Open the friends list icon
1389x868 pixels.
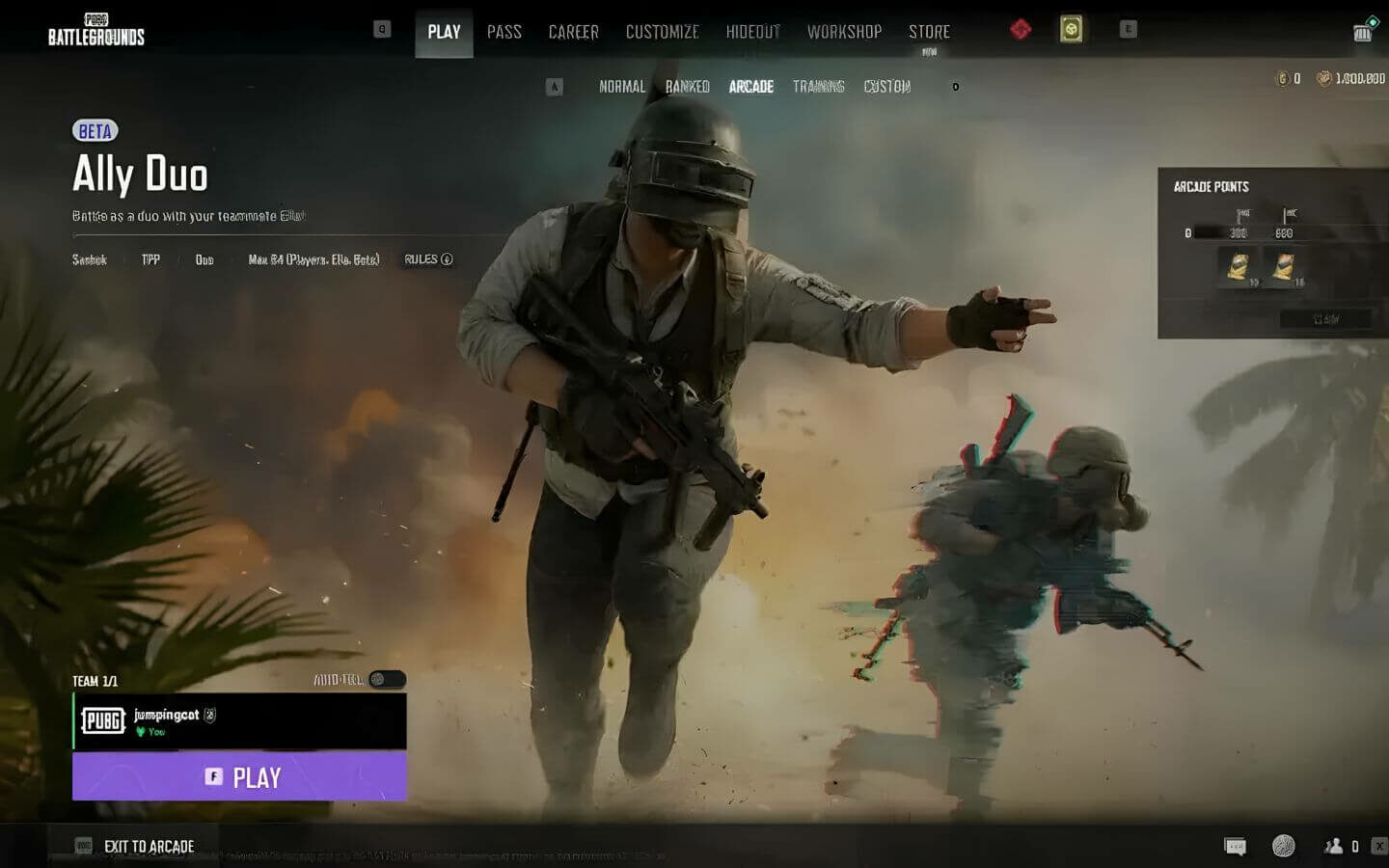pos(1334,846)
